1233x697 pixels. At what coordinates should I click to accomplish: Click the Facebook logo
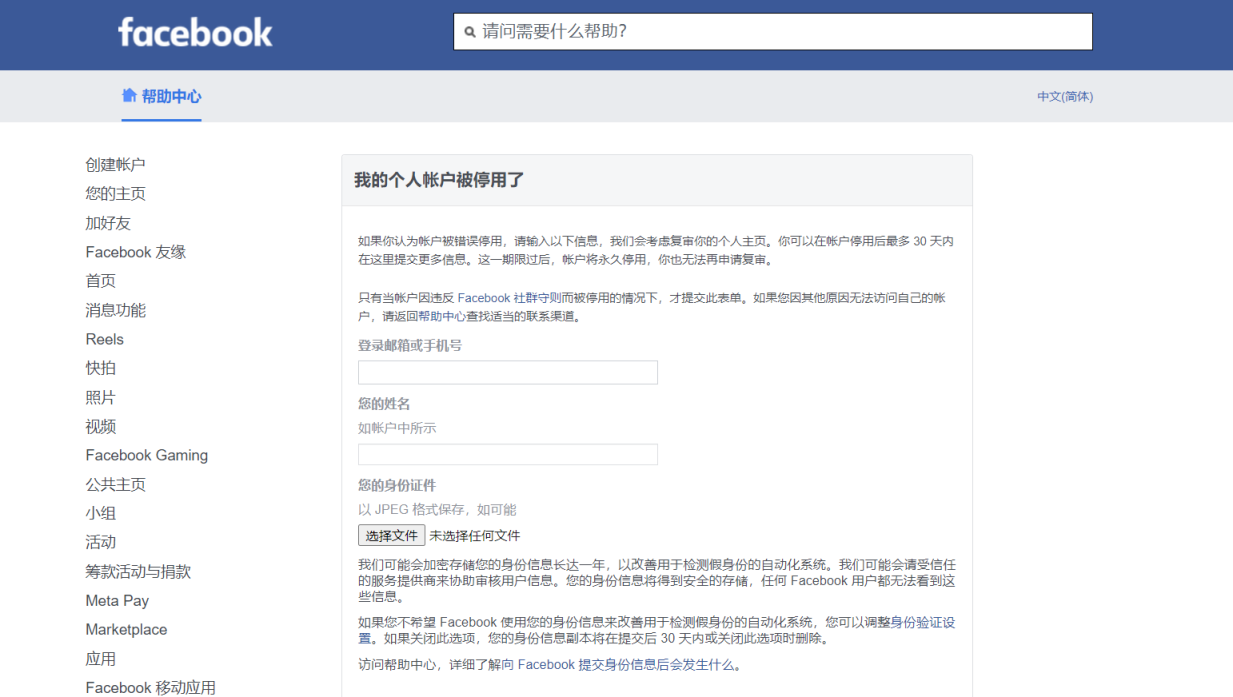[194, 31]
